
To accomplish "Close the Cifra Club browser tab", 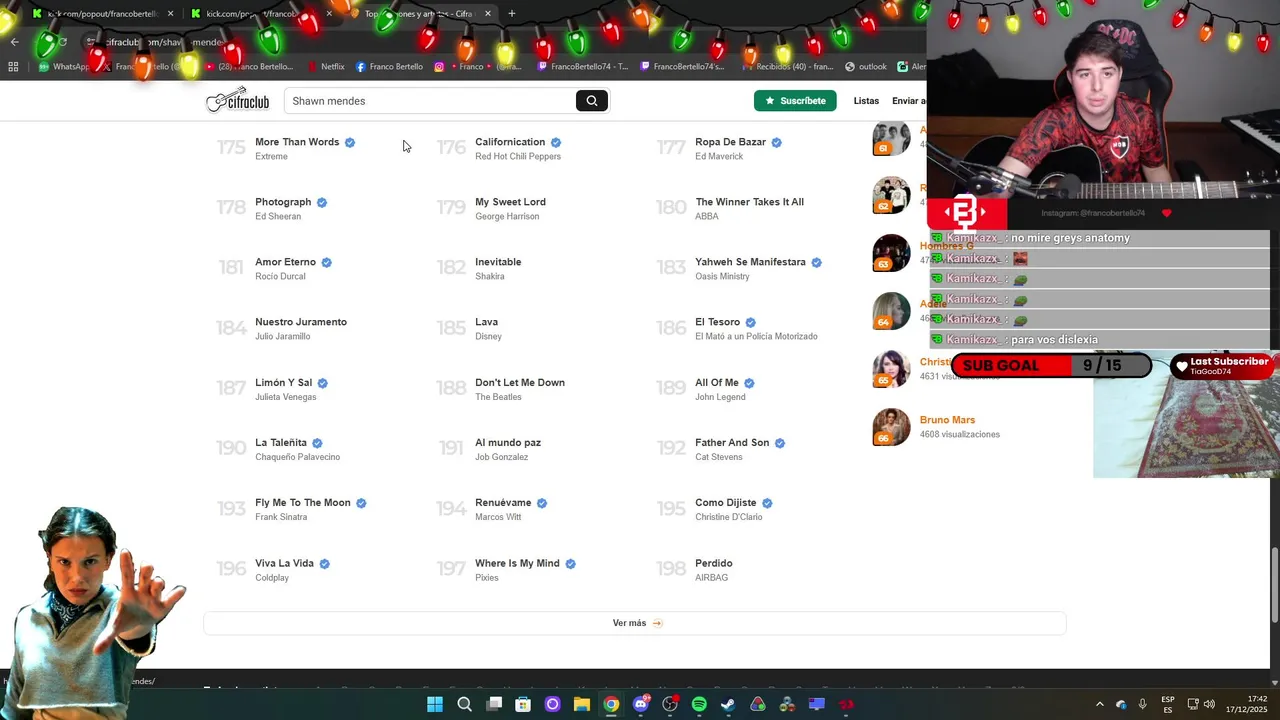I will pyautogui.click(x=488, y=13).
